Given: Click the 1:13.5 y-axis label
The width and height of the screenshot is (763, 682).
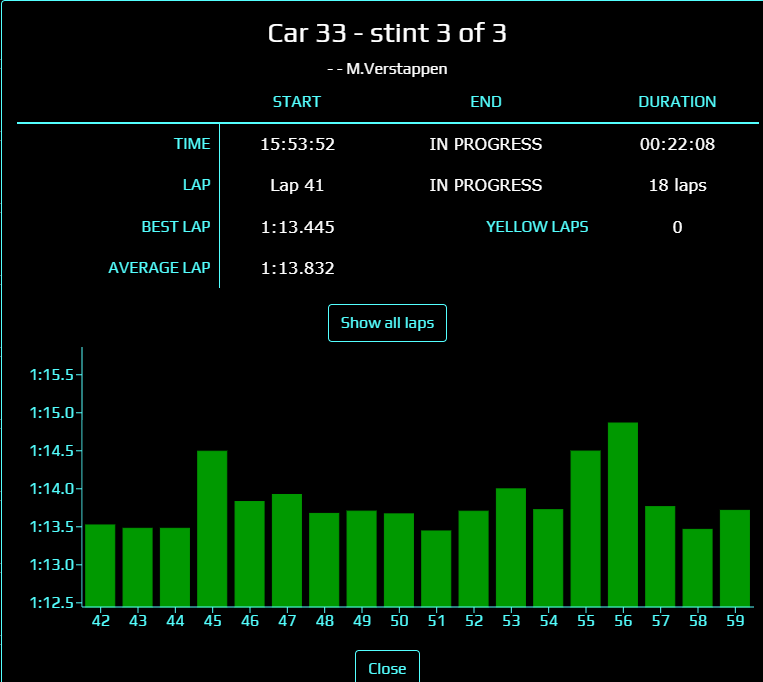Looking at the screenshot, I should point(52,527).
